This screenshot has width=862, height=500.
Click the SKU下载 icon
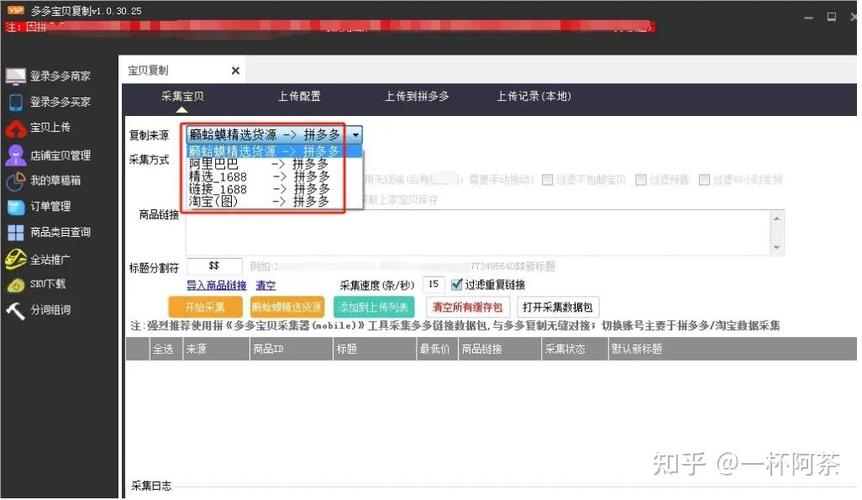point(15,285)
